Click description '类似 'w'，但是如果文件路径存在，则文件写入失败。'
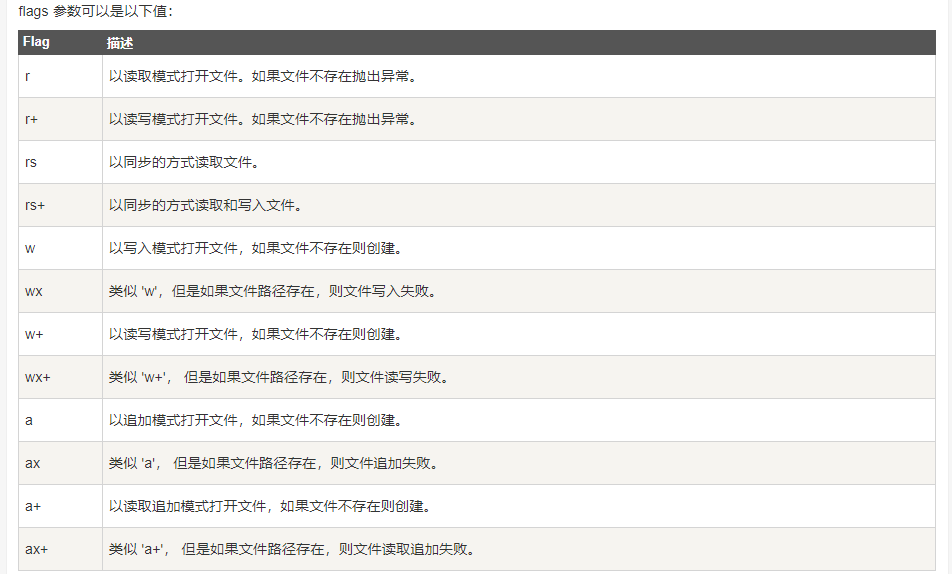 [273, 292]
